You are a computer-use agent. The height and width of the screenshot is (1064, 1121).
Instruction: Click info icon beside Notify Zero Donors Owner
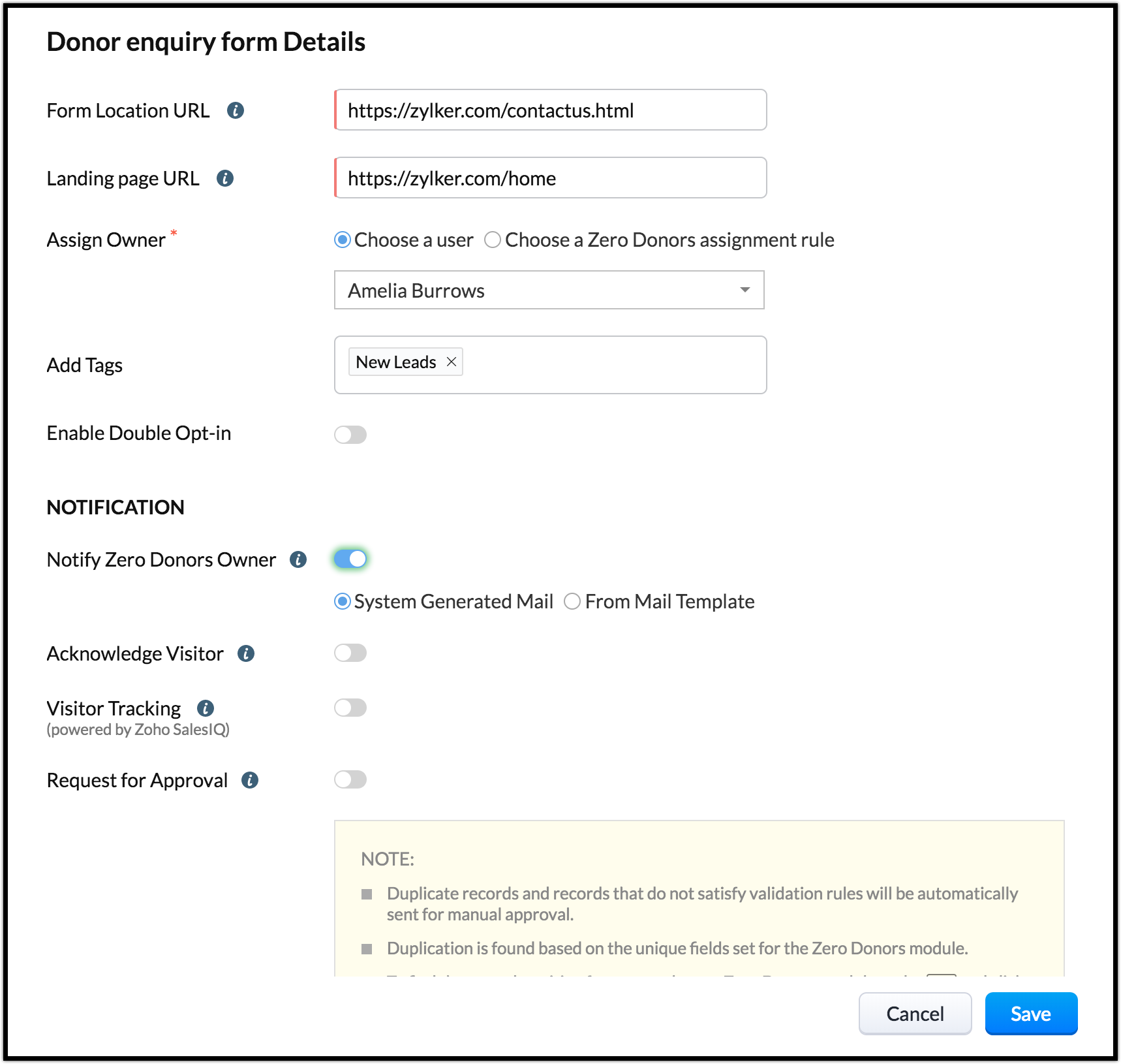click(298, 559)
